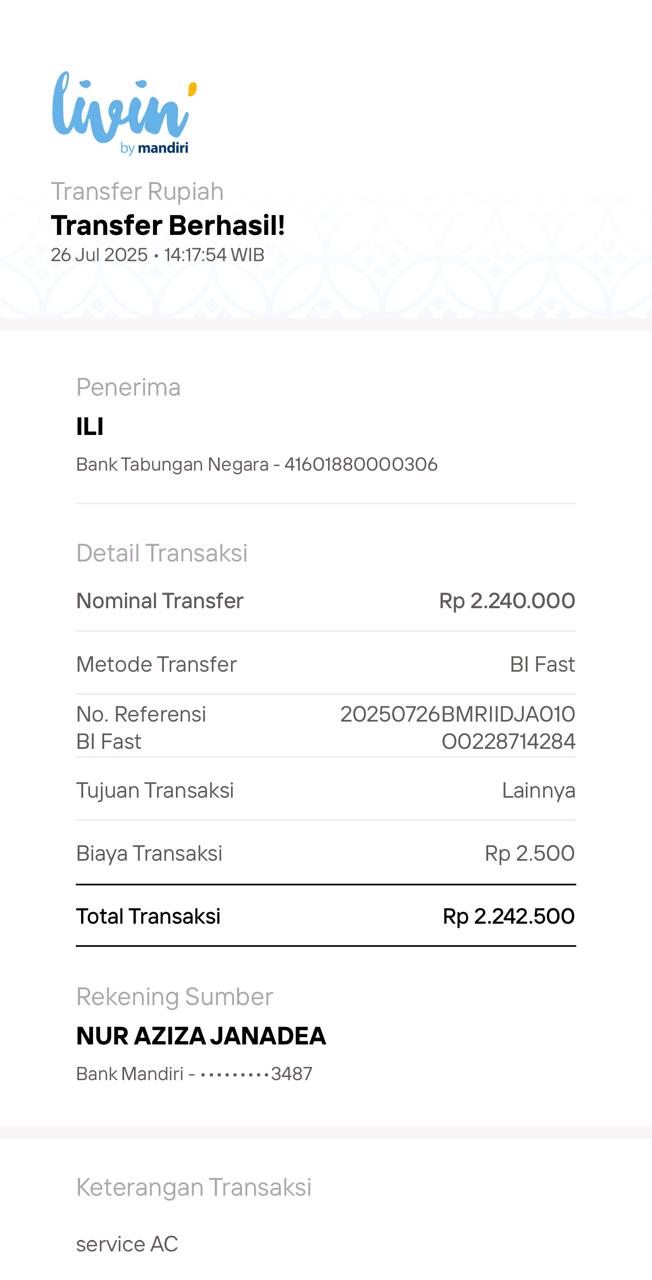The image size is (652, 1280).
Task: Click the 'Transfer Berhasil!' heading
Action: click(x=168, y=225)
